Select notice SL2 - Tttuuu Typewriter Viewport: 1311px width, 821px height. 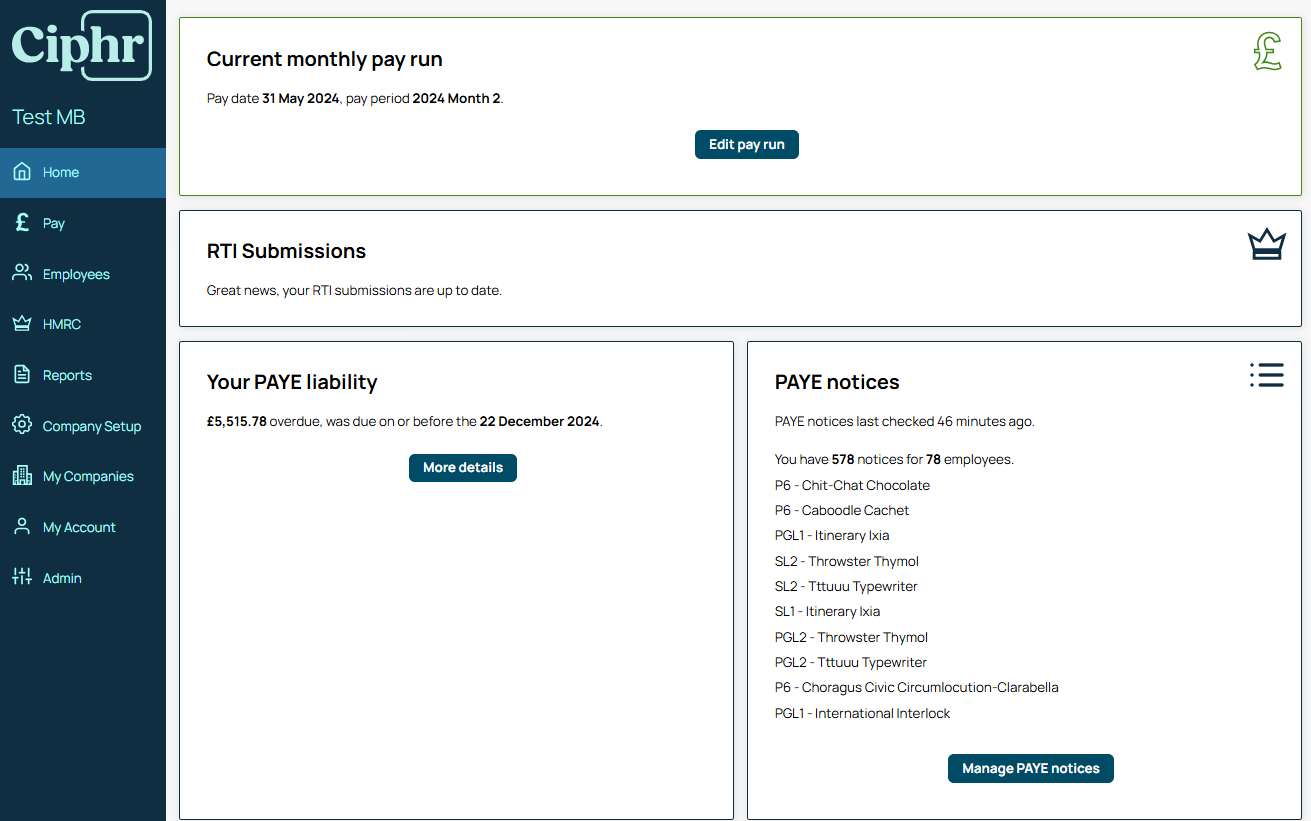point(846,586)
